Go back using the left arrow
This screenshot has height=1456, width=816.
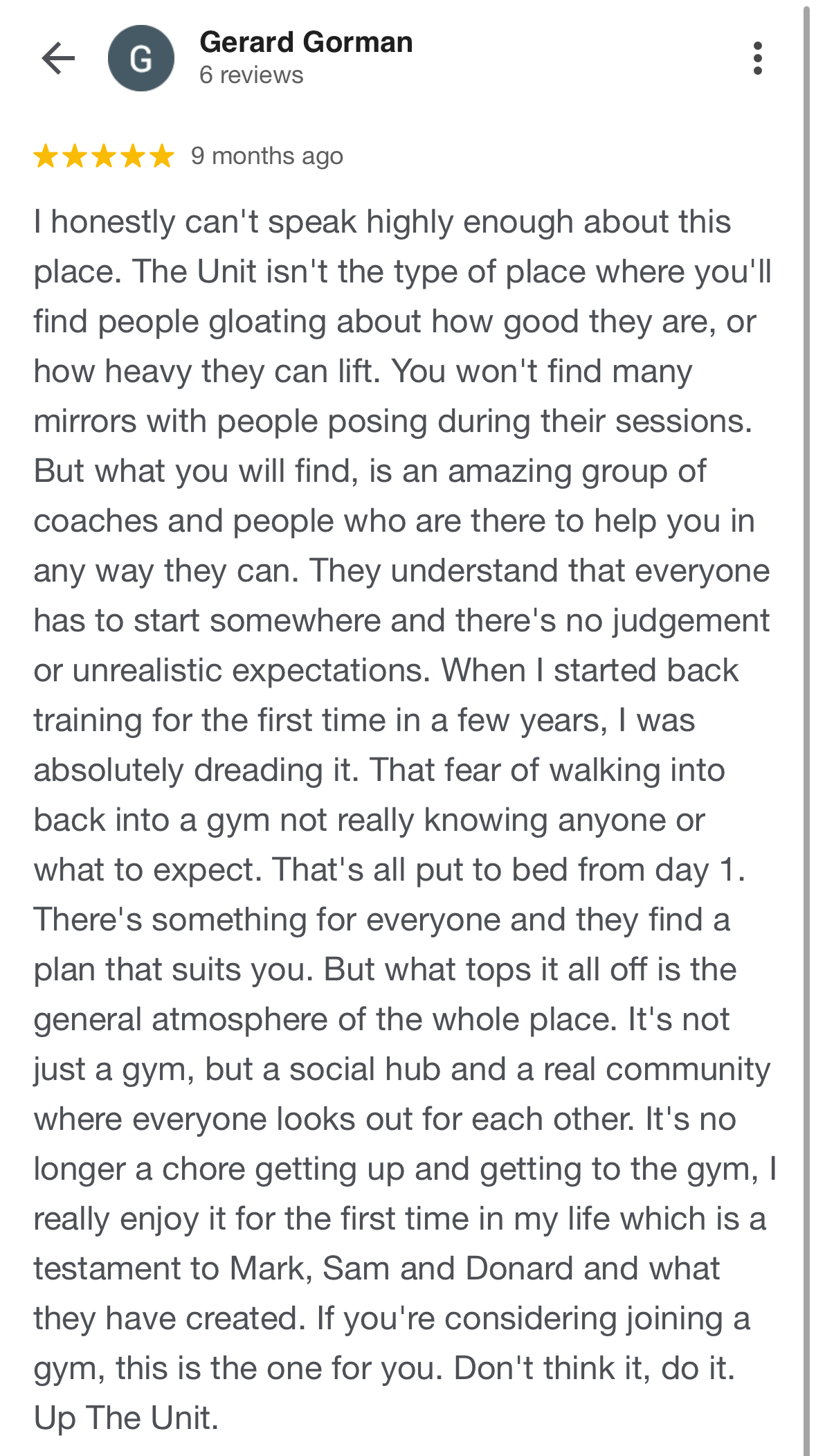(58, 58)
